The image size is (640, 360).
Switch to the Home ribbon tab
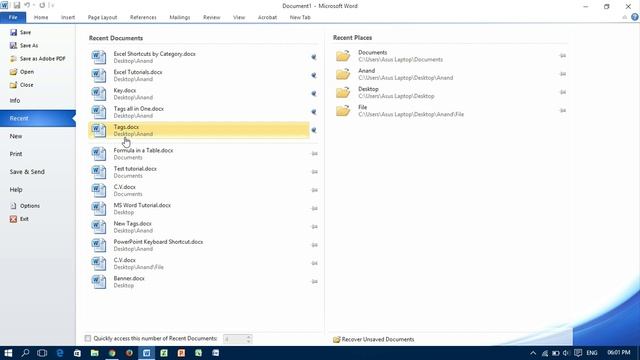(x=41, y=17)
